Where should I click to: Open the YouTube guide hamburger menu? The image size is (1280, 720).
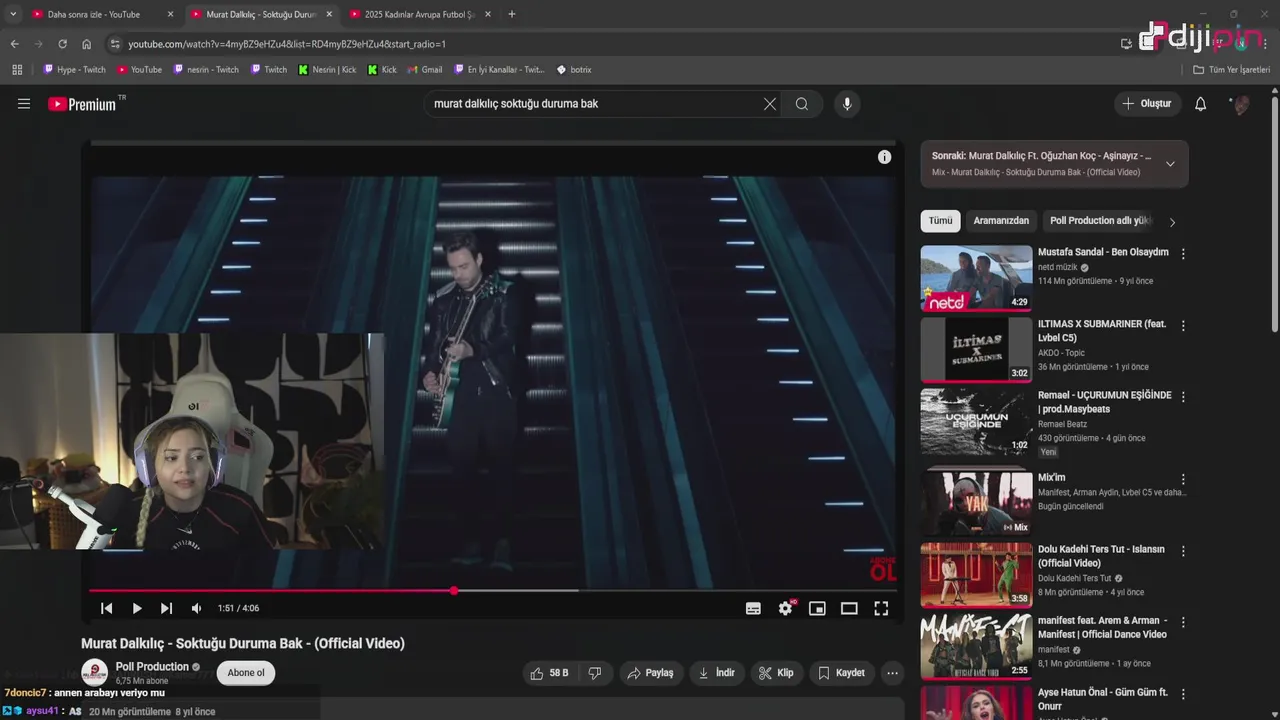click(x=24, y=104)
